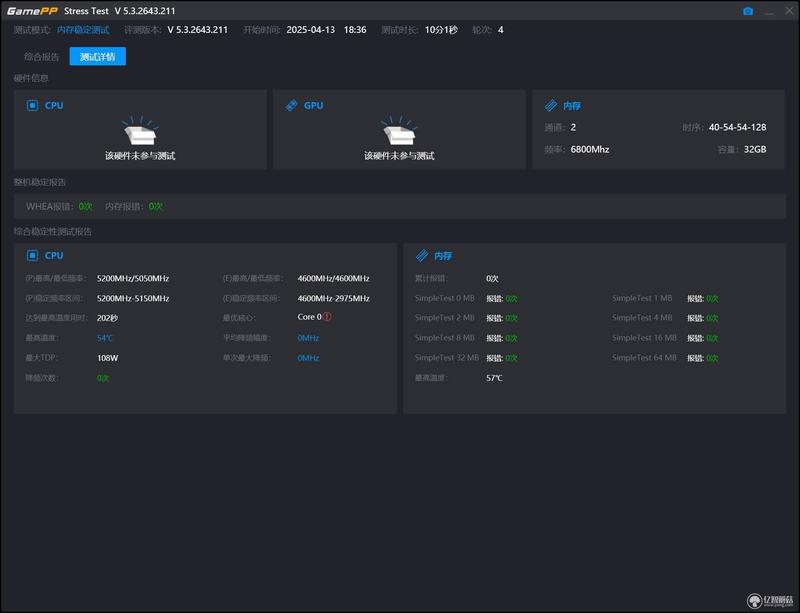Click the SimpleTest 8 MB error count

pos(511,338)
